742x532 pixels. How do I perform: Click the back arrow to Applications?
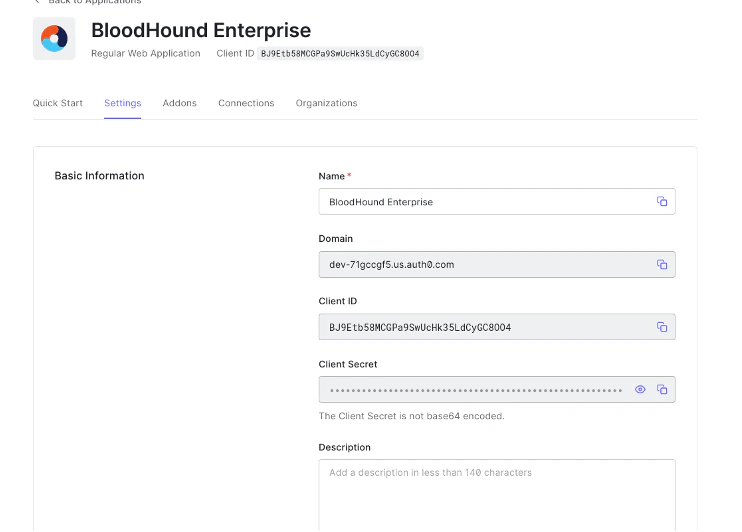[x=37, y=2]
